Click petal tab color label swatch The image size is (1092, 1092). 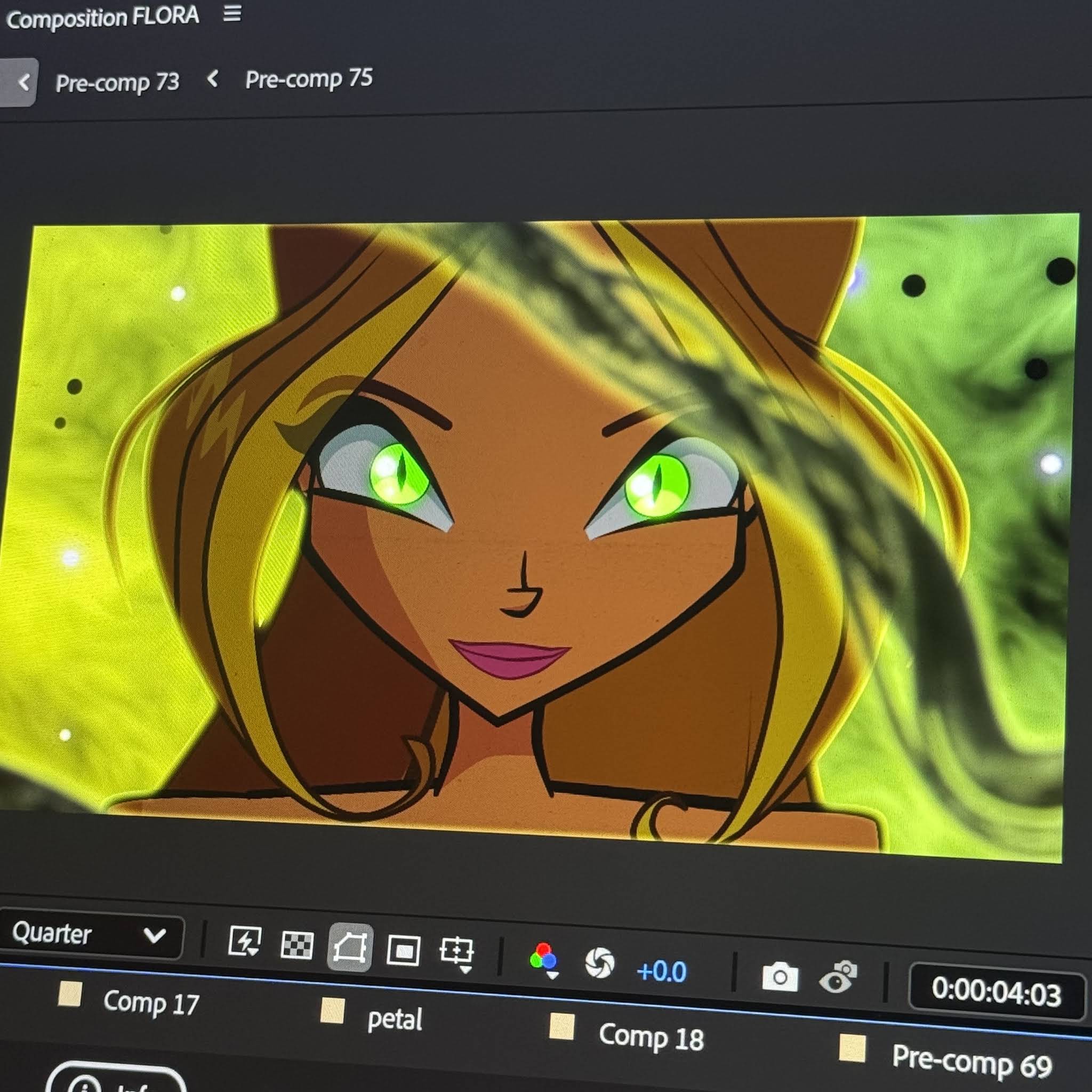[x=332, y=1010]
